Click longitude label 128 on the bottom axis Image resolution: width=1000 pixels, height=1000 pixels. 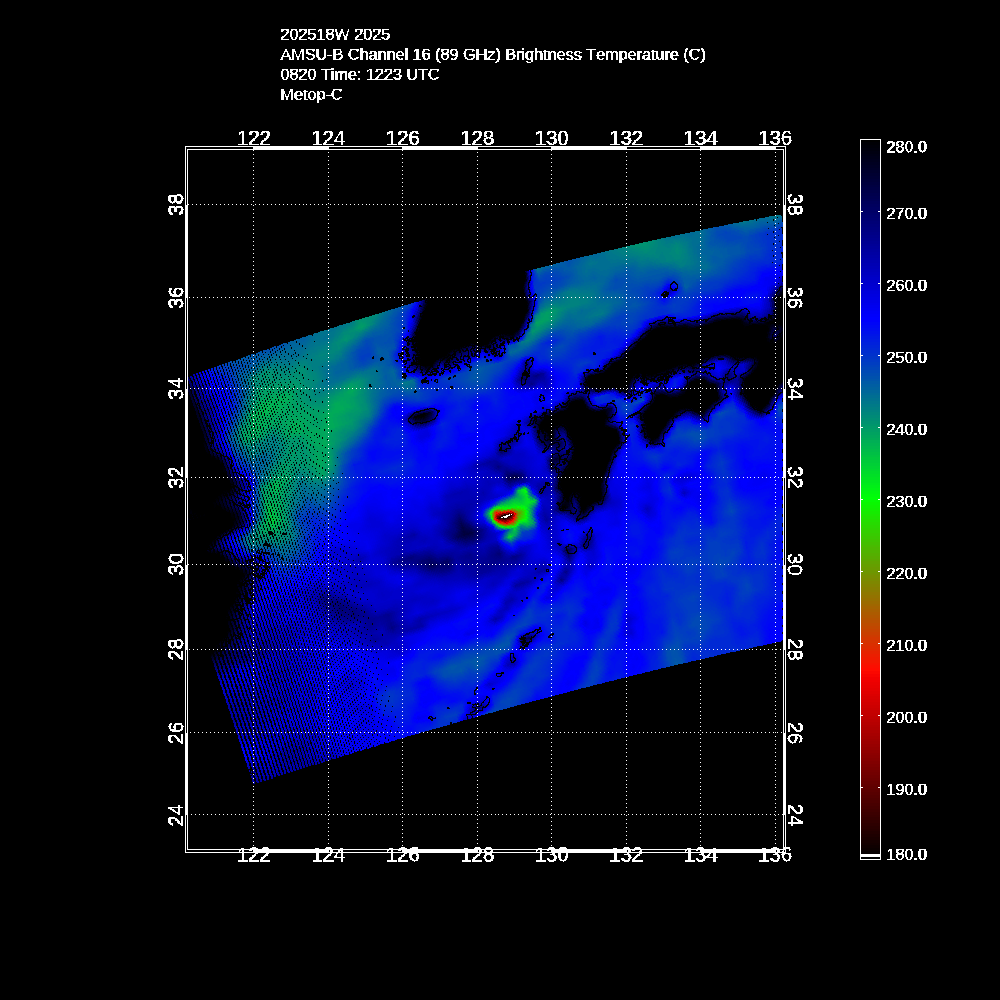pos(477,855)
